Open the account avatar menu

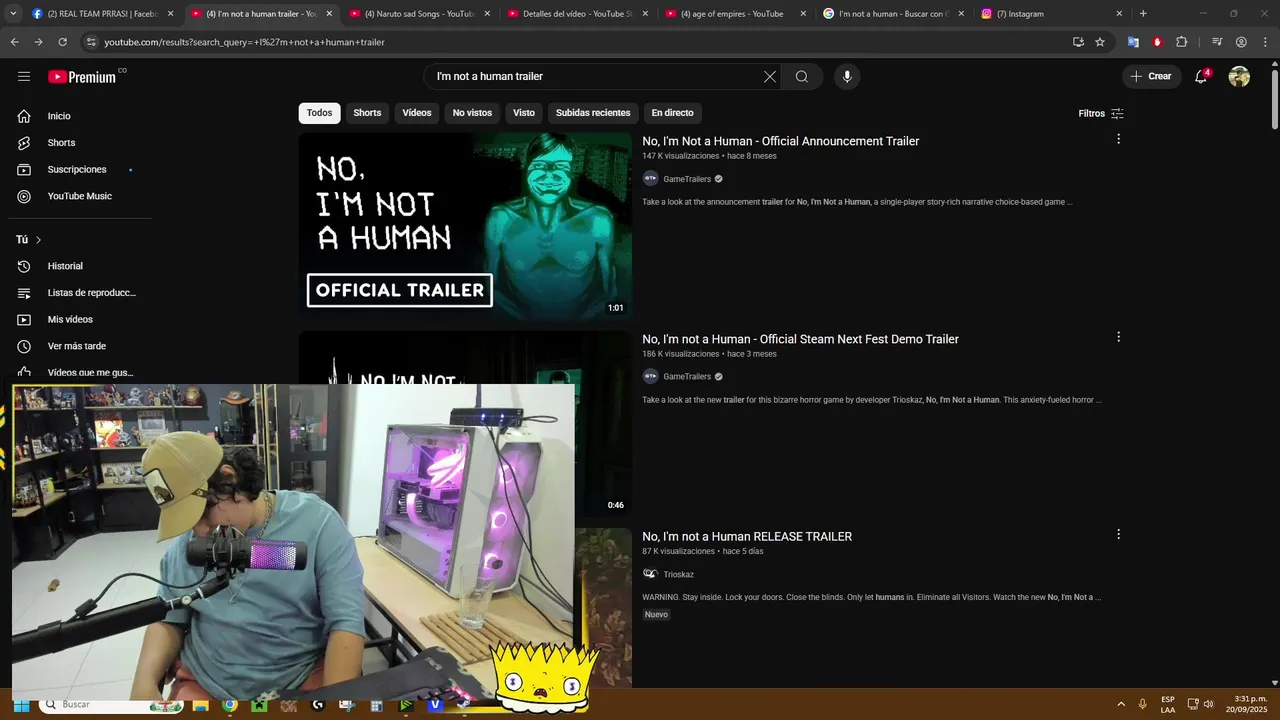[1239, 76]
